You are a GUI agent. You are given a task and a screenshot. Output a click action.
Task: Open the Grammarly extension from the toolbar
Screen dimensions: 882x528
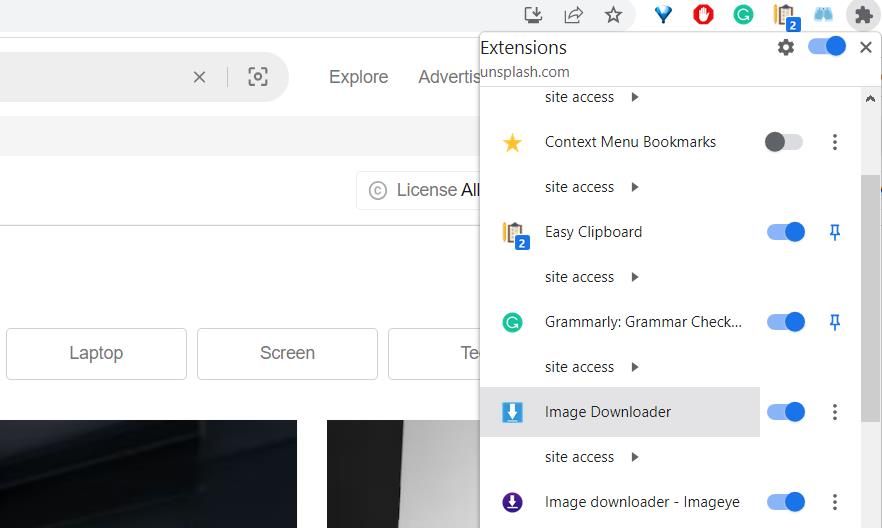click(x=743, y=15)
